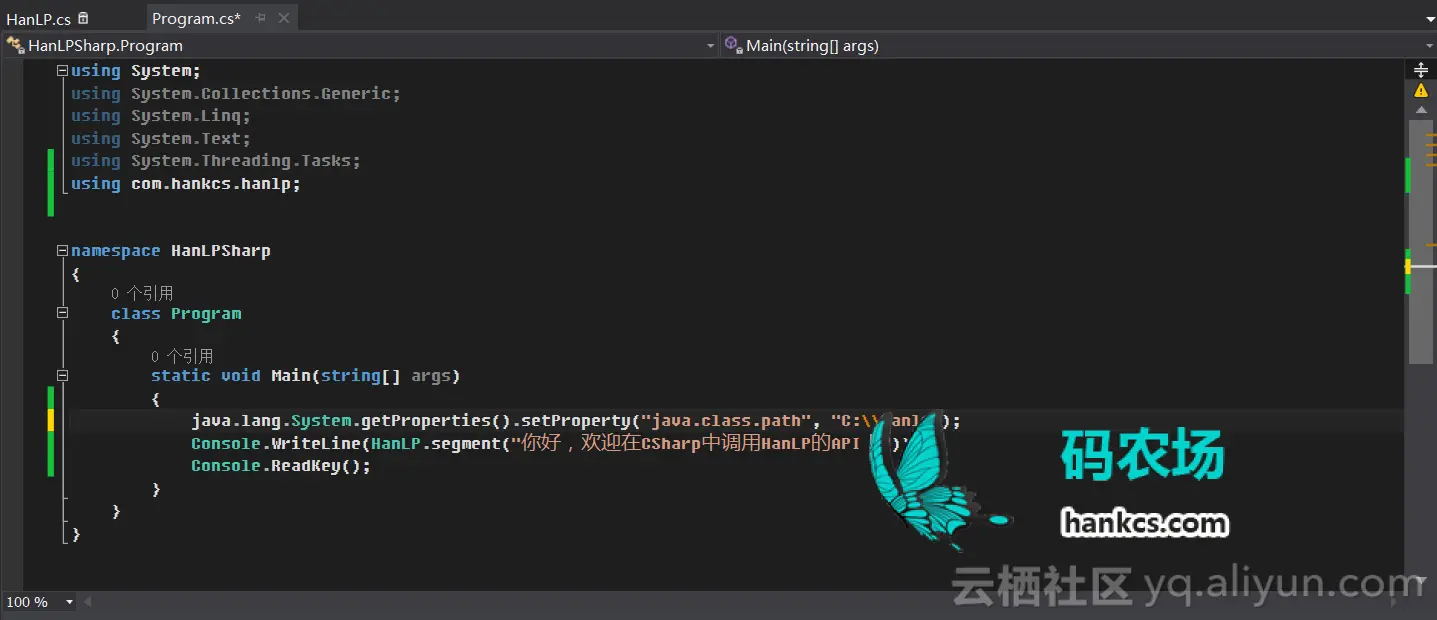This screenshot has height=620, width=1437.
Task: Collapse the using directives block
Action: click(x=62, y=71)
